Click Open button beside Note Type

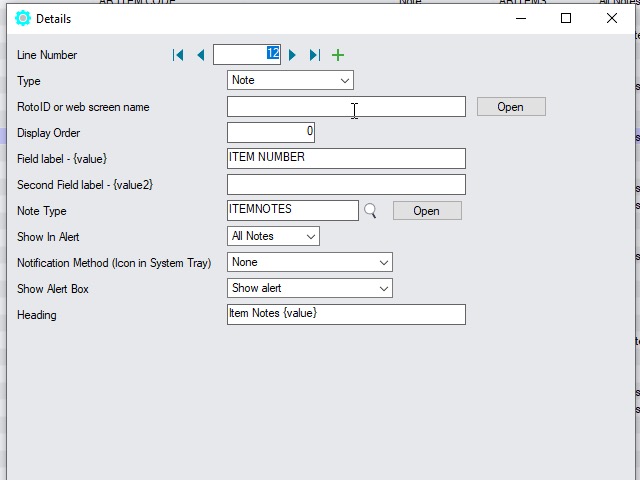coord(426,211)
